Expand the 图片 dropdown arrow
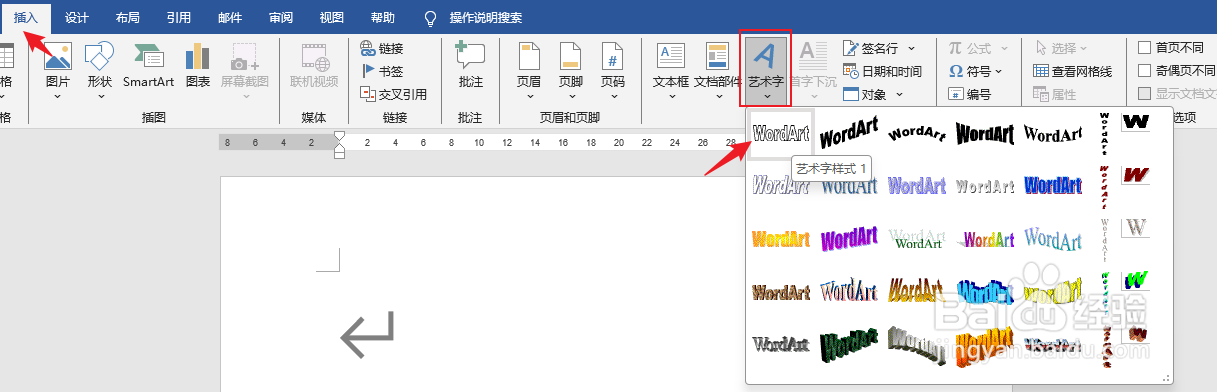 pos(57,97)
